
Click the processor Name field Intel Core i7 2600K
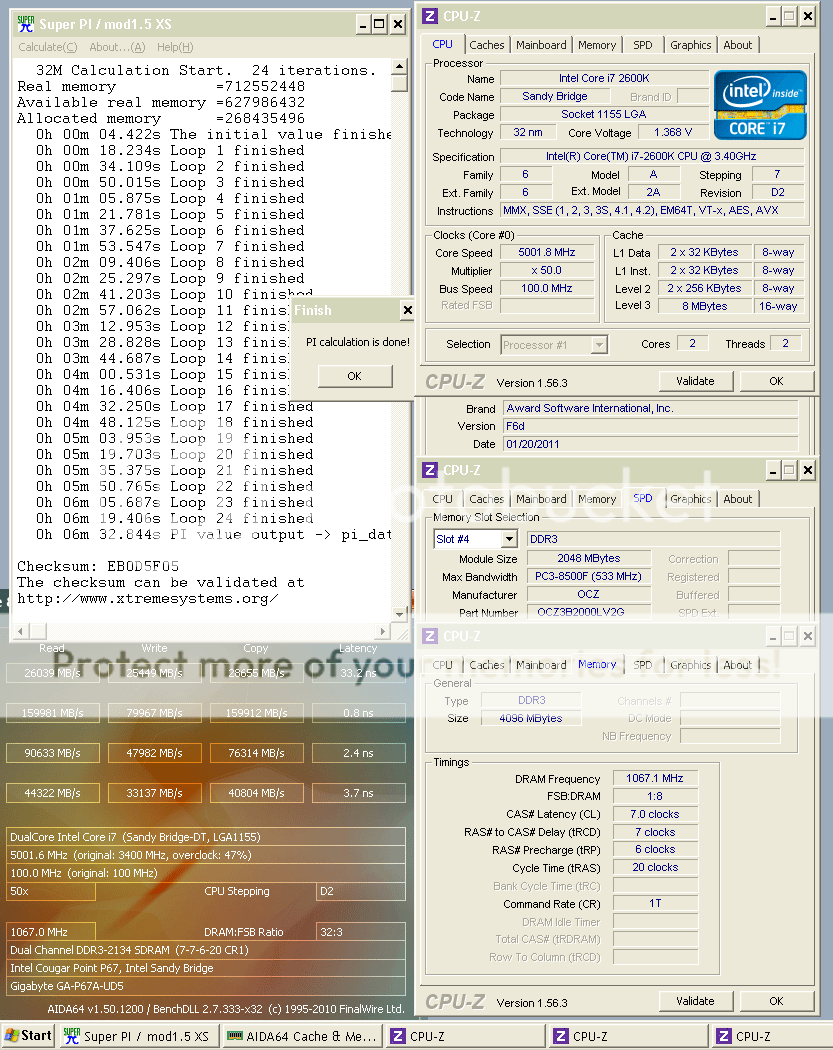(x=604, y=78)
